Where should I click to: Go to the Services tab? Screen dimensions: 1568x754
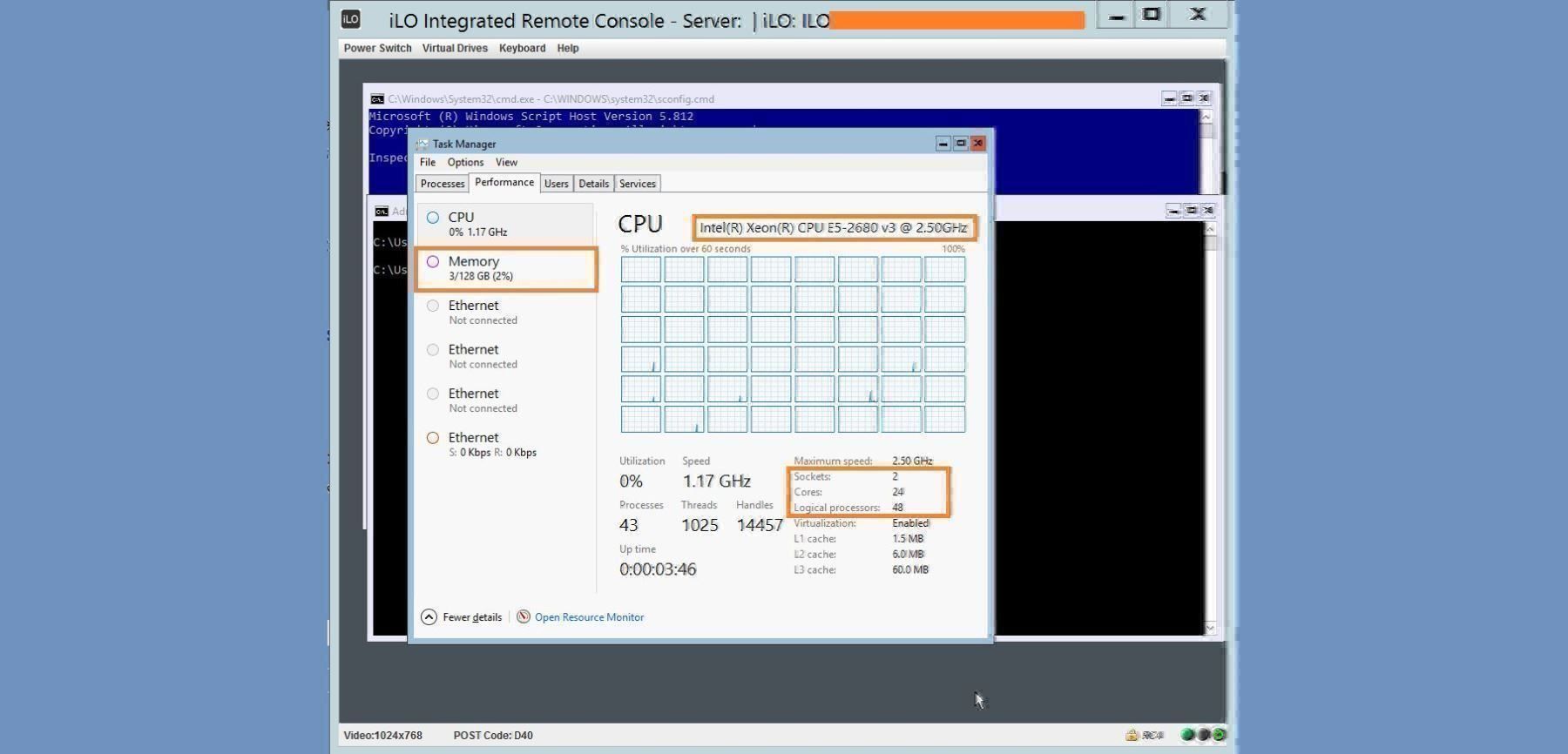click(x=638, y=184)
